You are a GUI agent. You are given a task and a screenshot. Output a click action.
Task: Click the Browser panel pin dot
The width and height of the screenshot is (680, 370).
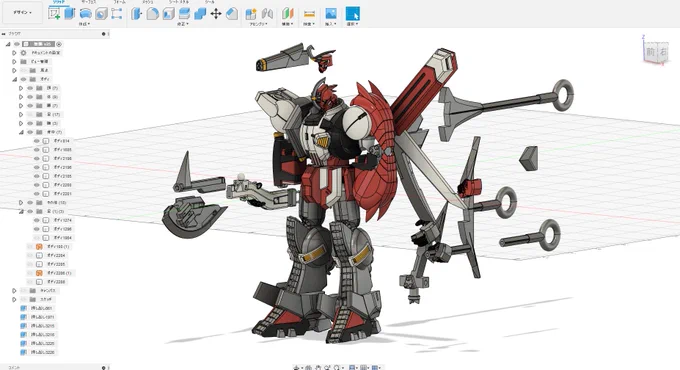104,33
